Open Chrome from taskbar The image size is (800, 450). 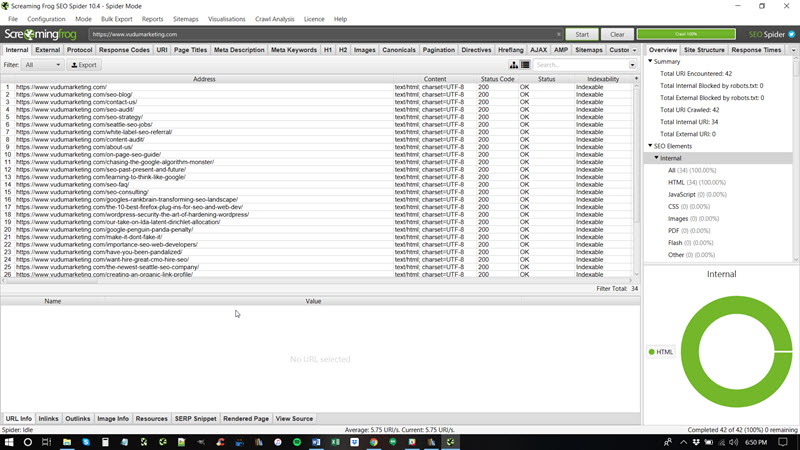click(x=374, y=442)
